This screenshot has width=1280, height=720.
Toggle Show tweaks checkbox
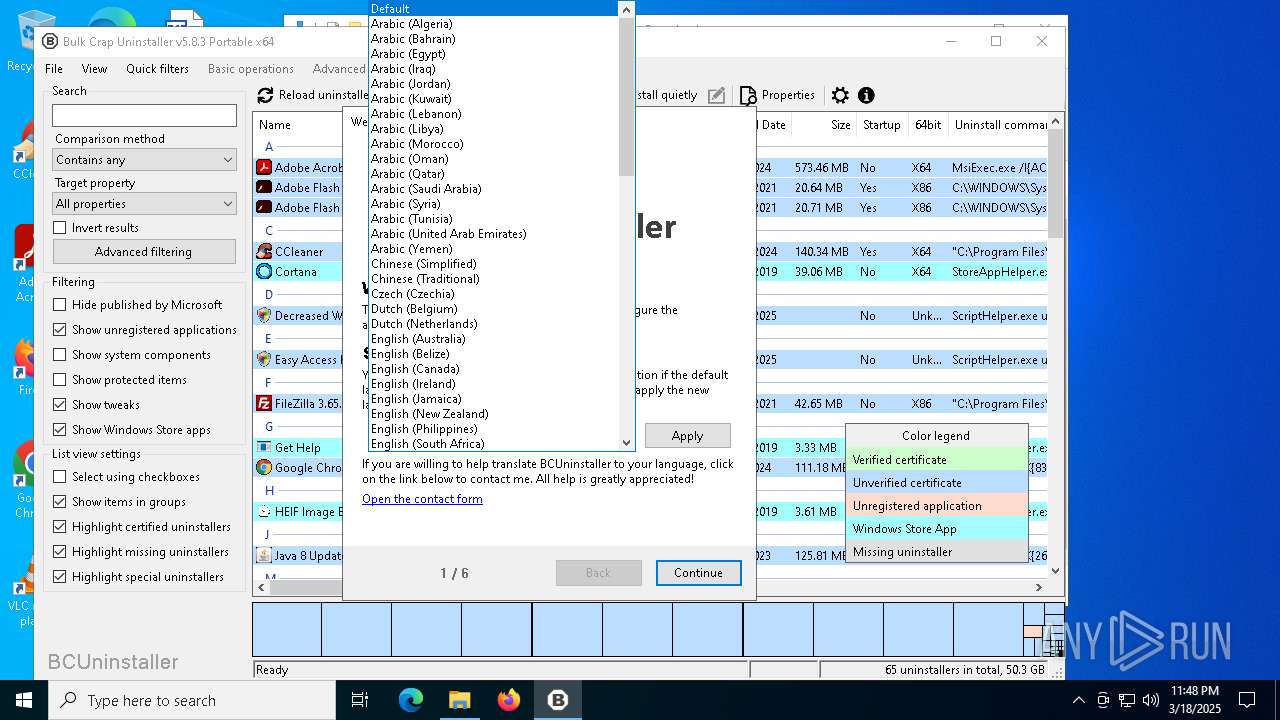tap(60, 405)
